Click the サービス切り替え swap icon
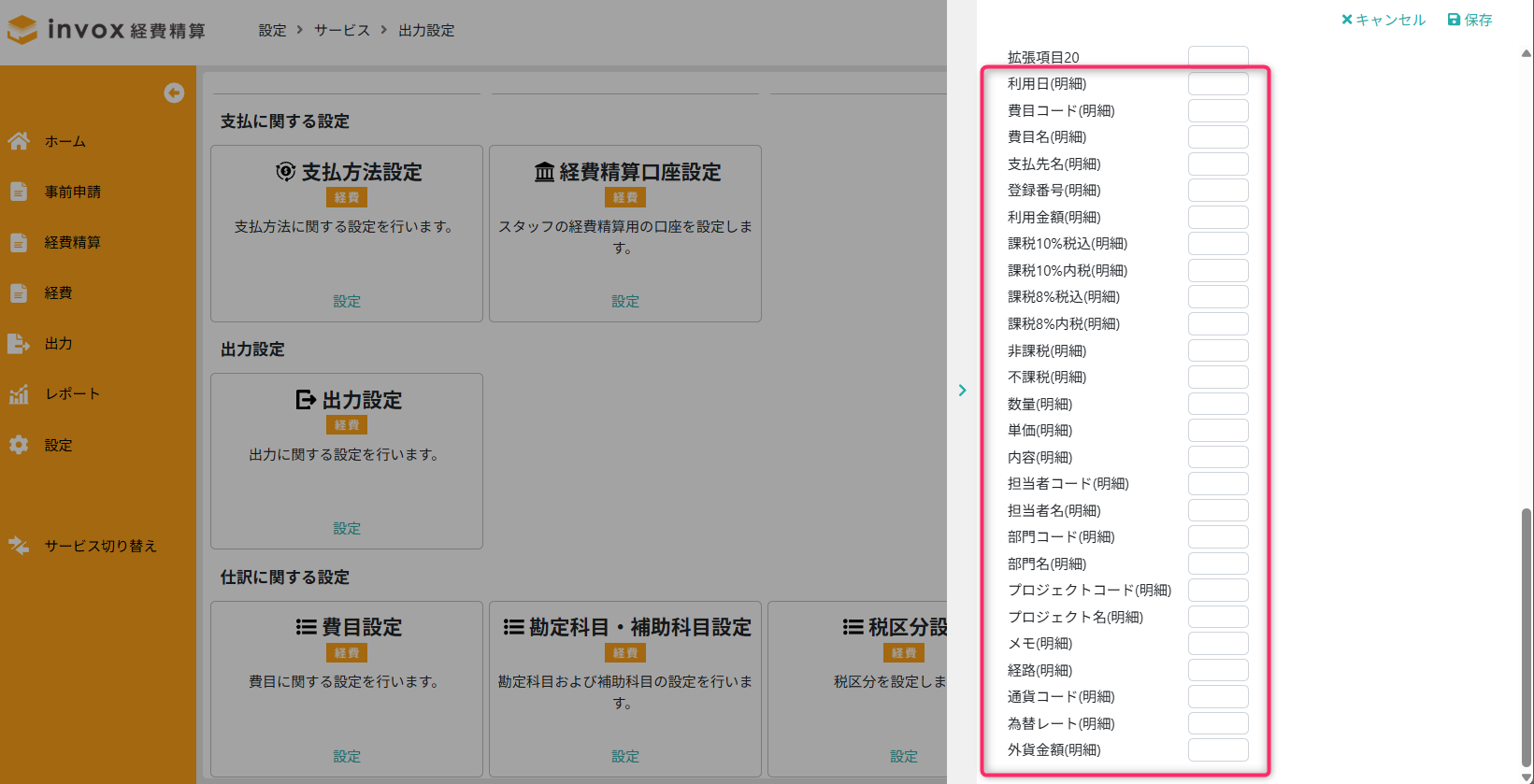 pos(19,545)
